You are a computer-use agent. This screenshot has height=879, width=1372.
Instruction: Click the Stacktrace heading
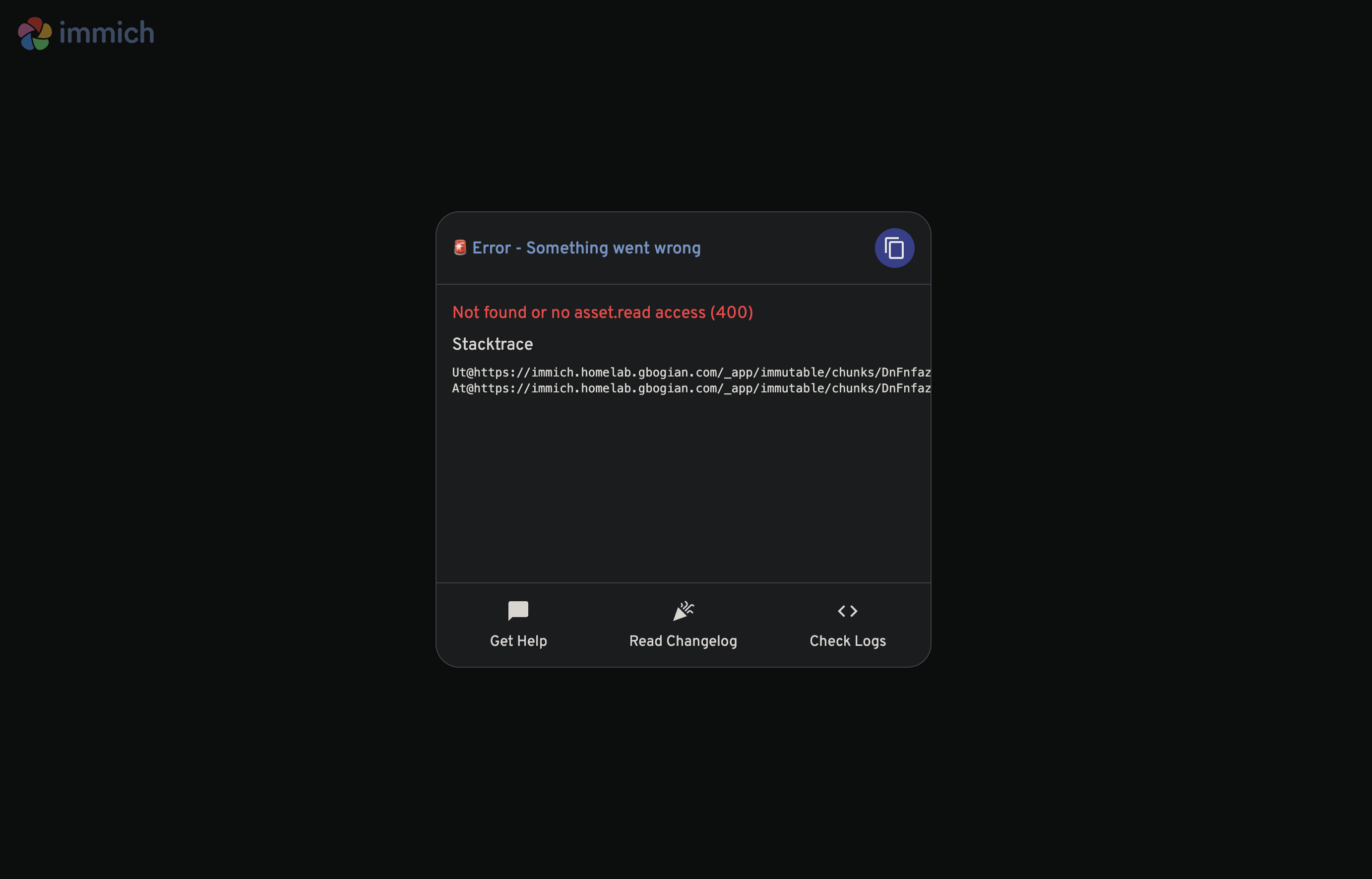(x=493, y=344)
